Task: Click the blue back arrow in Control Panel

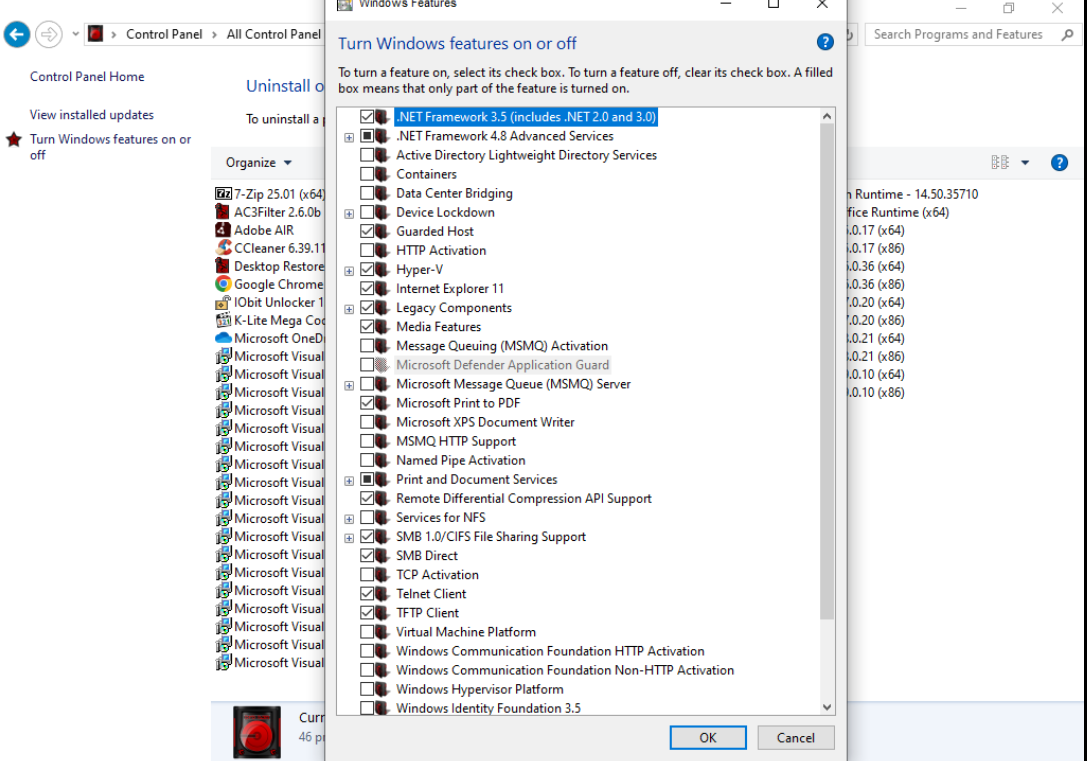Action: [x=17, y=34]
